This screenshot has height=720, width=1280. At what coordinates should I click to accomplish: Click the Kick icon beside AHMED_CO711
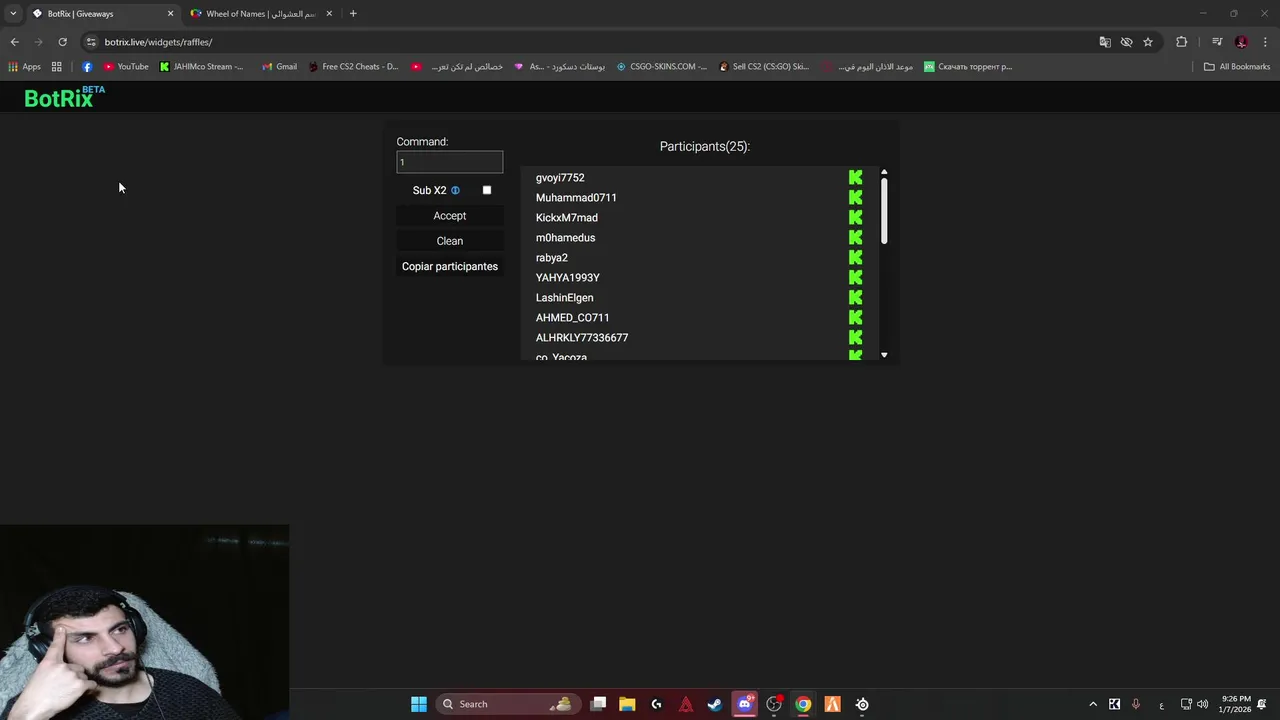pyautogui.click(x=856, y=318)
